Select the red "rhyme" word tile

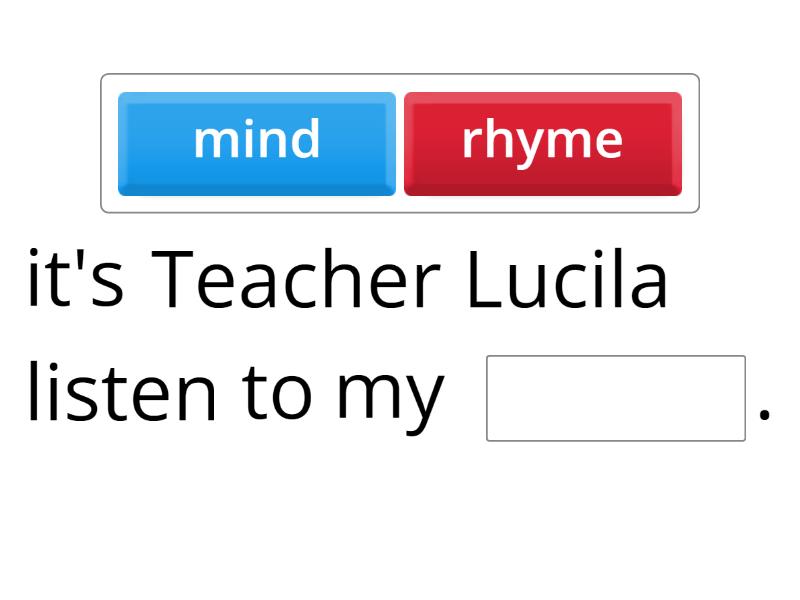point(542,143)
